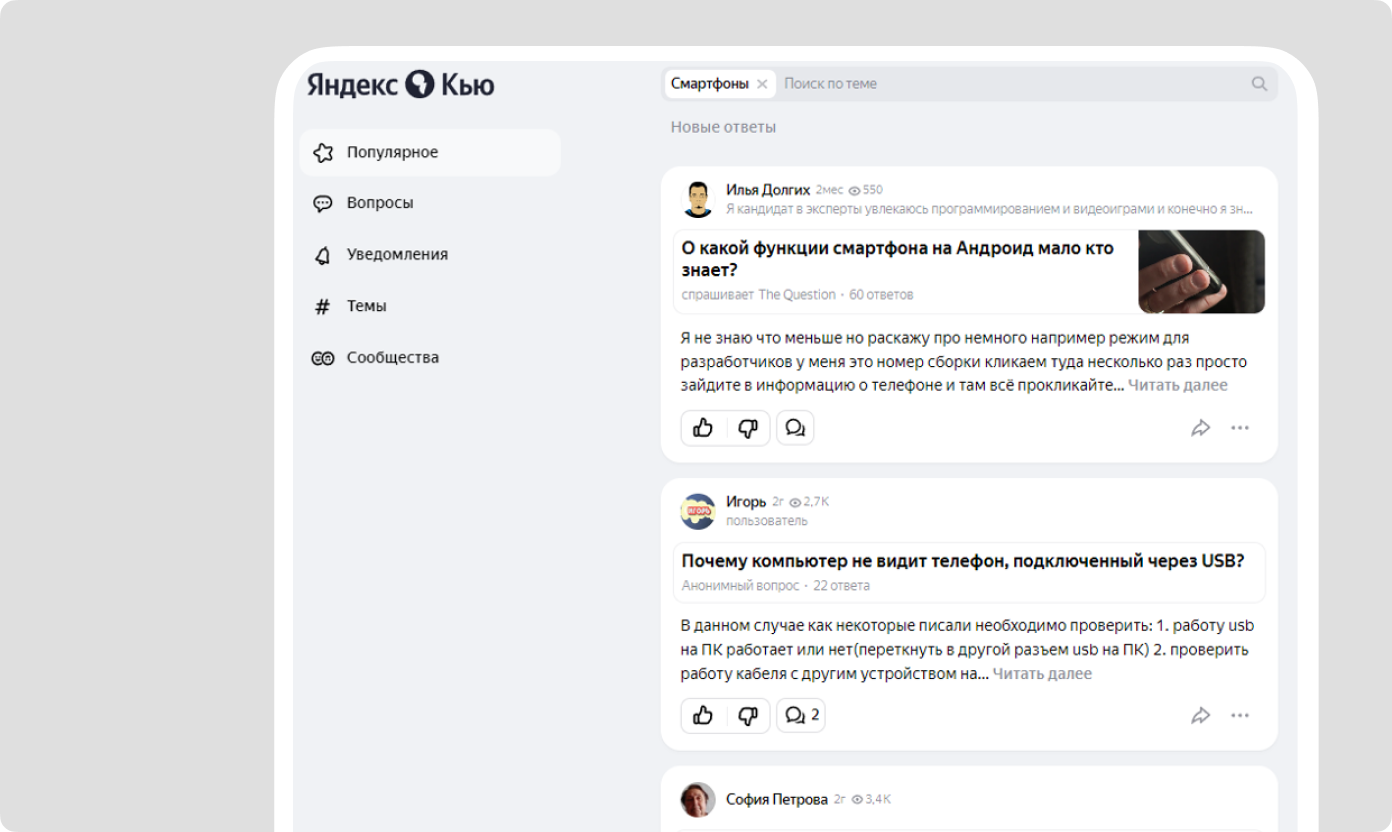Click the Анонимный вопрос label
This screenshot has width=1392, height=832.
coord(740,586)
